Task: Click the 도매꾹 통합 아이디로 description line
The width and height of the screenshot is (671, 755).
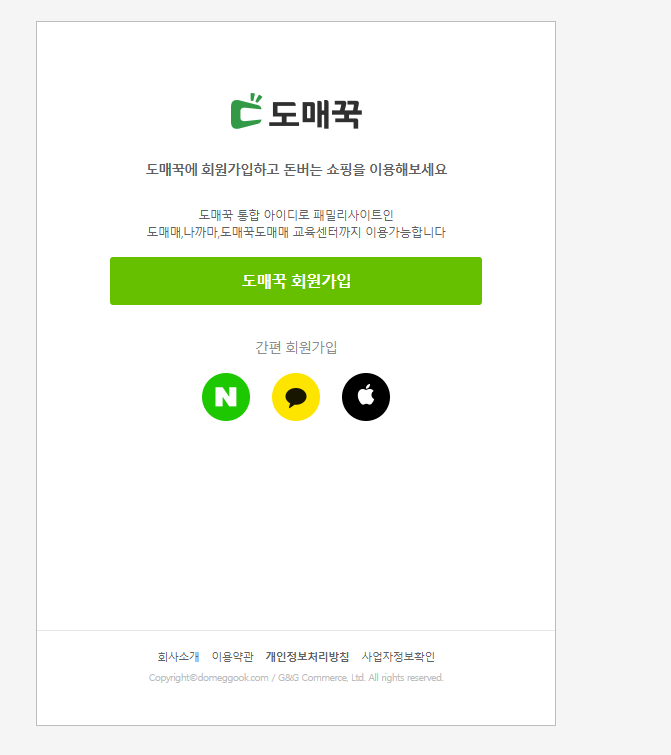Action: [x=296, y=215]
